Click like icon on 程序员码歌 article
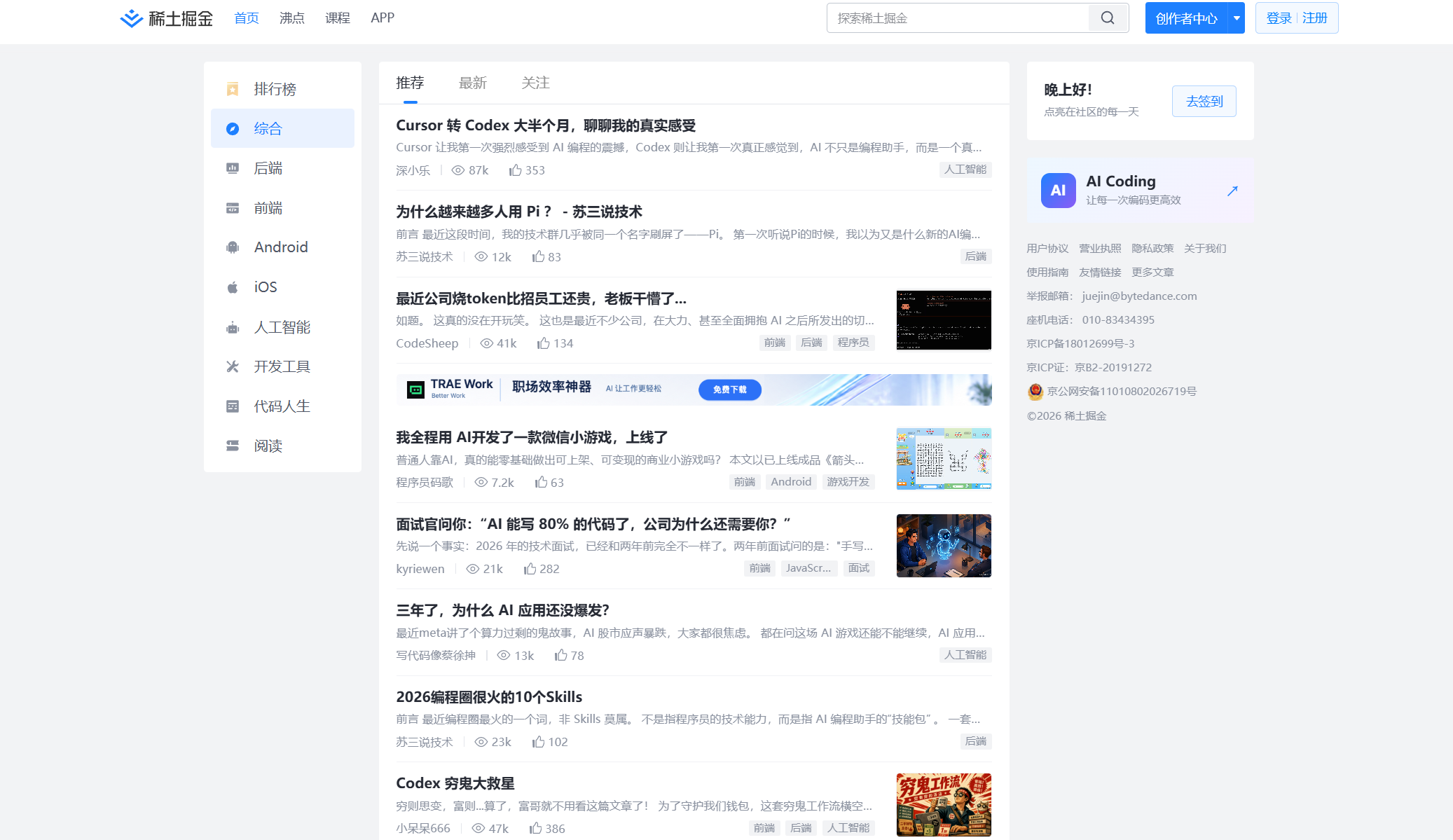 pyautogui.click(x=541, y=483)
